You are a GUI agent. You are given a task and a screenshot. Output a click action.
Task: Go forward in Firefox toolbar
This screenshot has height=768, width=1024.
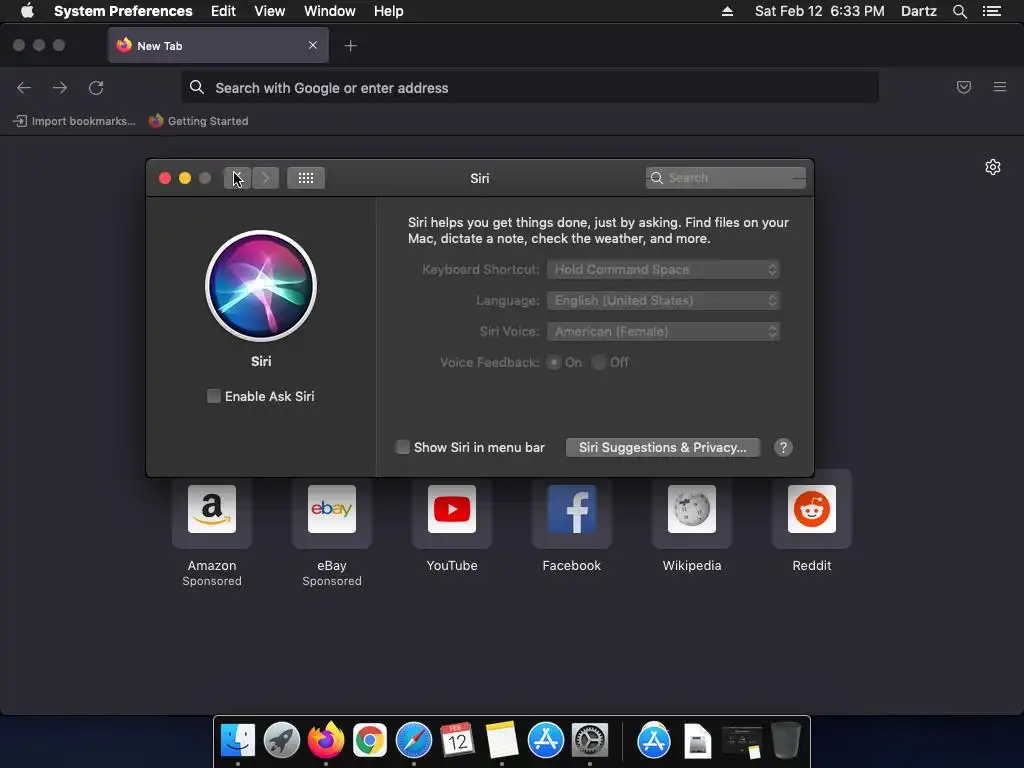[x=60, y=88]
